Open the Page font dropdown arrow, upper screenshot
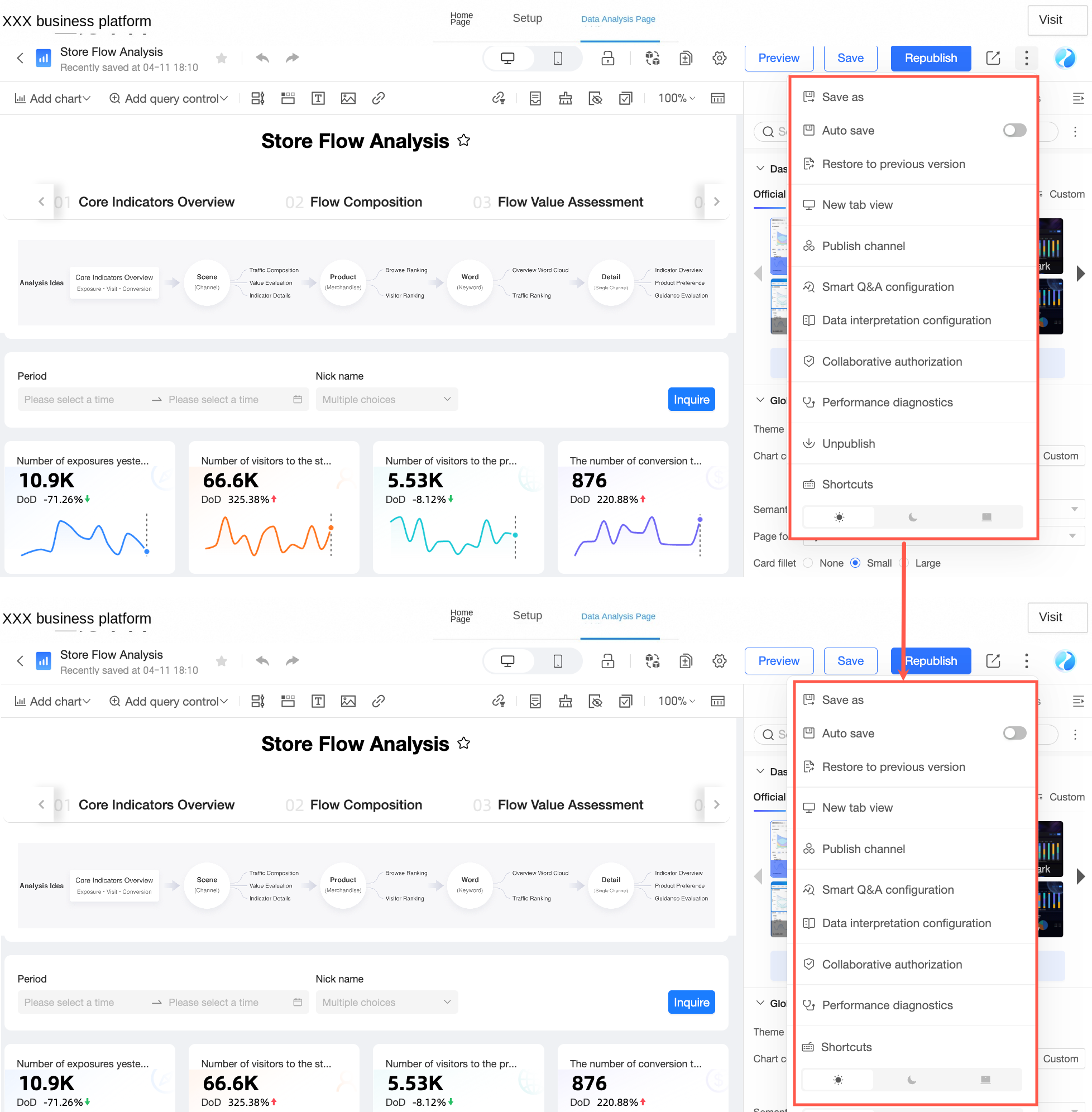 (x=1072, y=536)
